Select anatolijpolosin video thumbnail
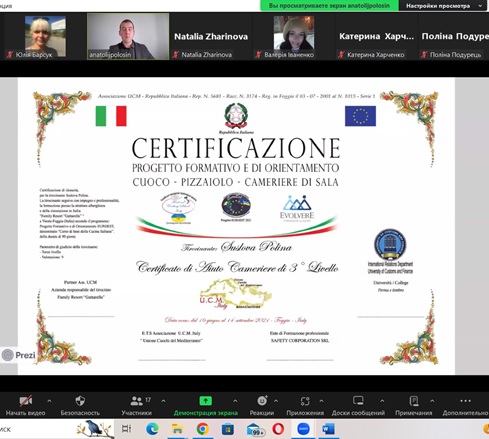The width and height of the screenshot is (489, 439). [x=128, y=37]
